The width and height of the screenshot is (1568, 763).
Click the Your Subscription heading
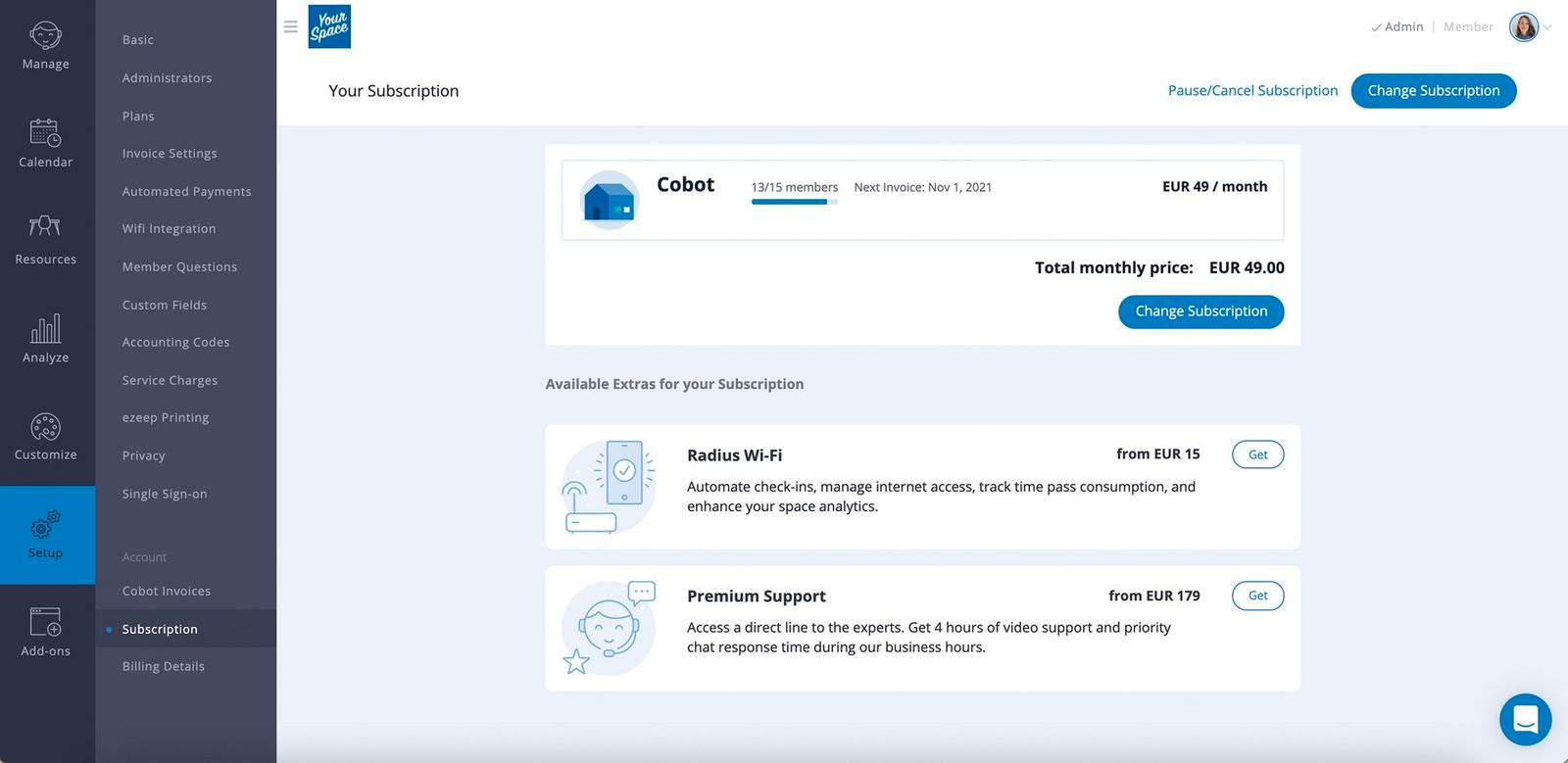(x=394, y=91)
